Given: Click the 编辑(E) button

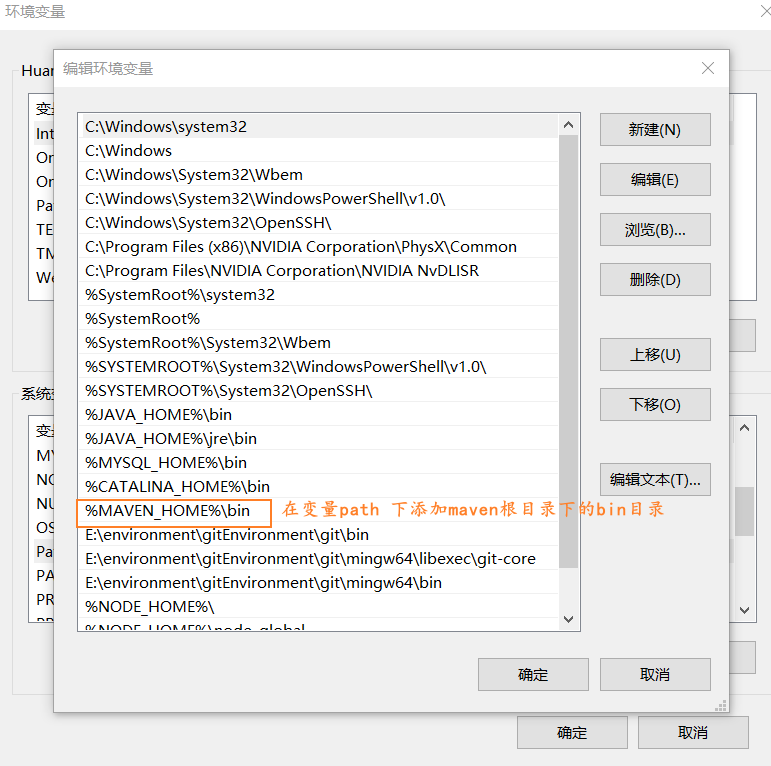Looking at the screenshot, I should 655,180.
